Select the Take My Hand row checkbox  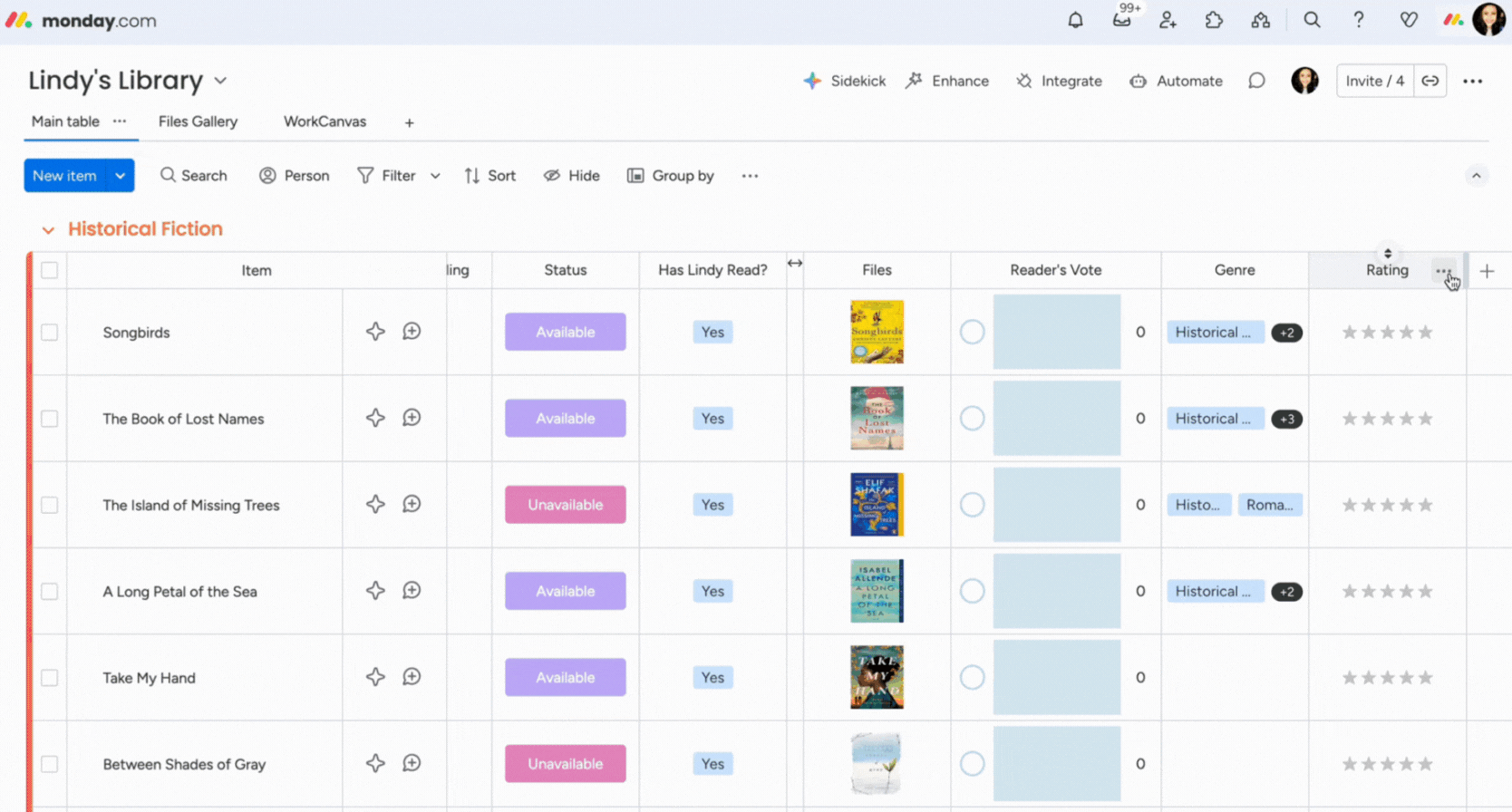click(x=50, y=678)
